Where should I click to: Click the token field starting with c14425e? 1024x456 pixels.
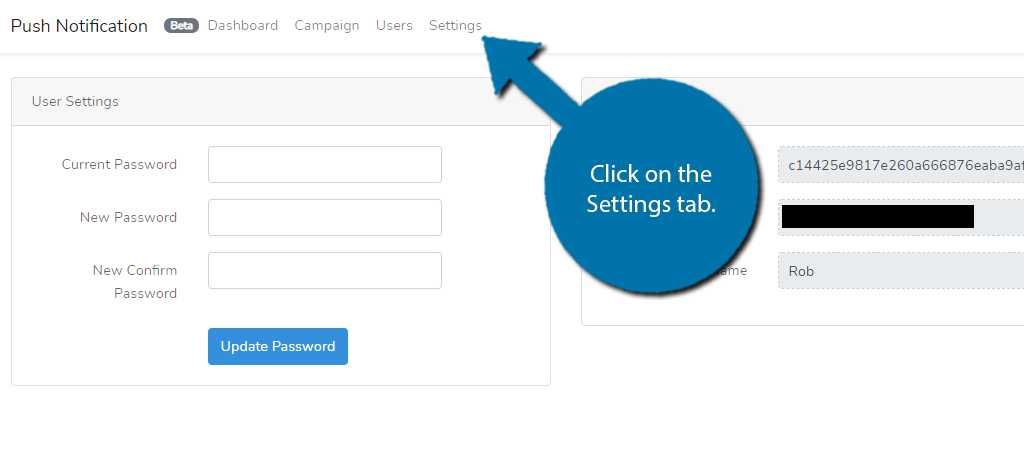pyautogui.click(x=900, y=165)
